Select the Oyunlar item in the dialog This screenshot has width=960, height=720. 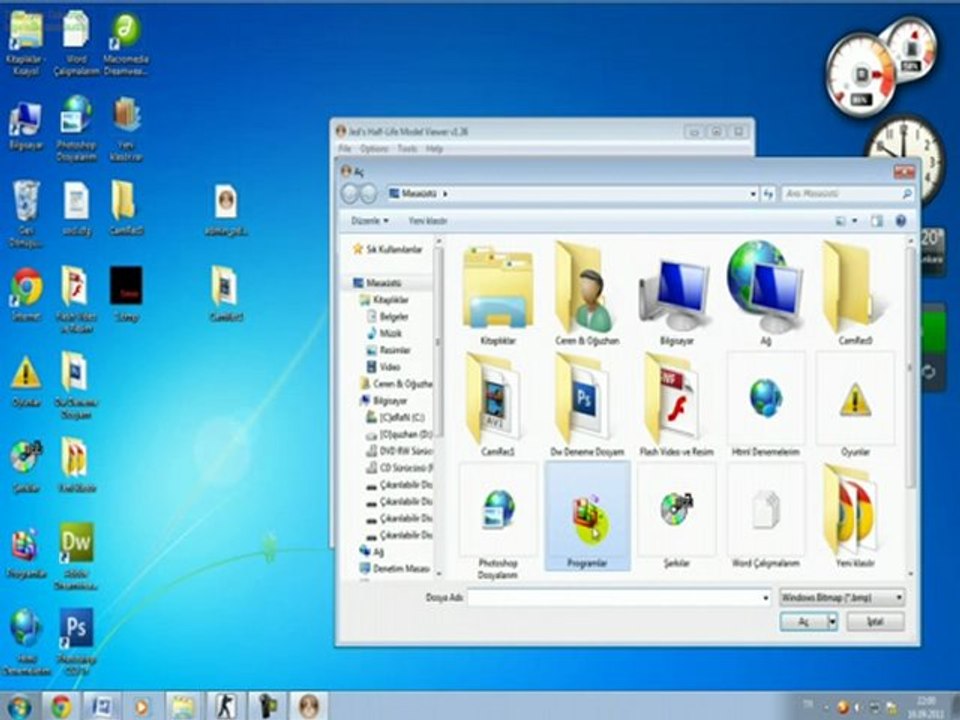coord(855,405)
